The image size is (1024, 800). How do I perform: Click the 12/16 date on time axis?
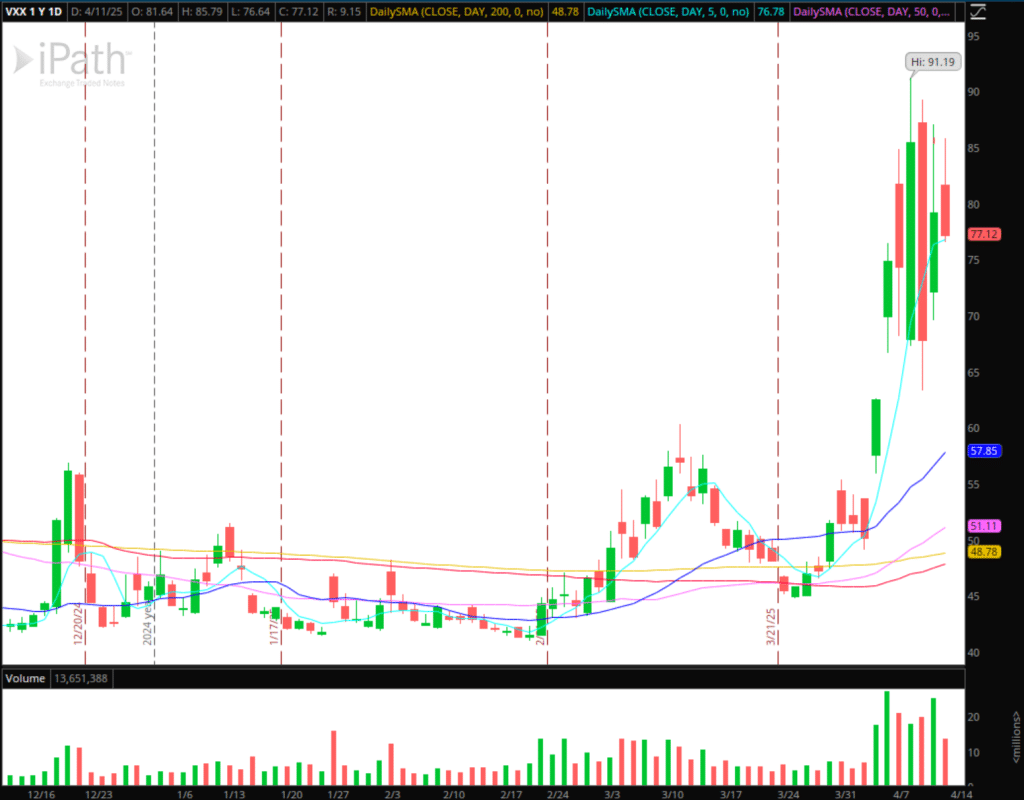click(41, 794)
